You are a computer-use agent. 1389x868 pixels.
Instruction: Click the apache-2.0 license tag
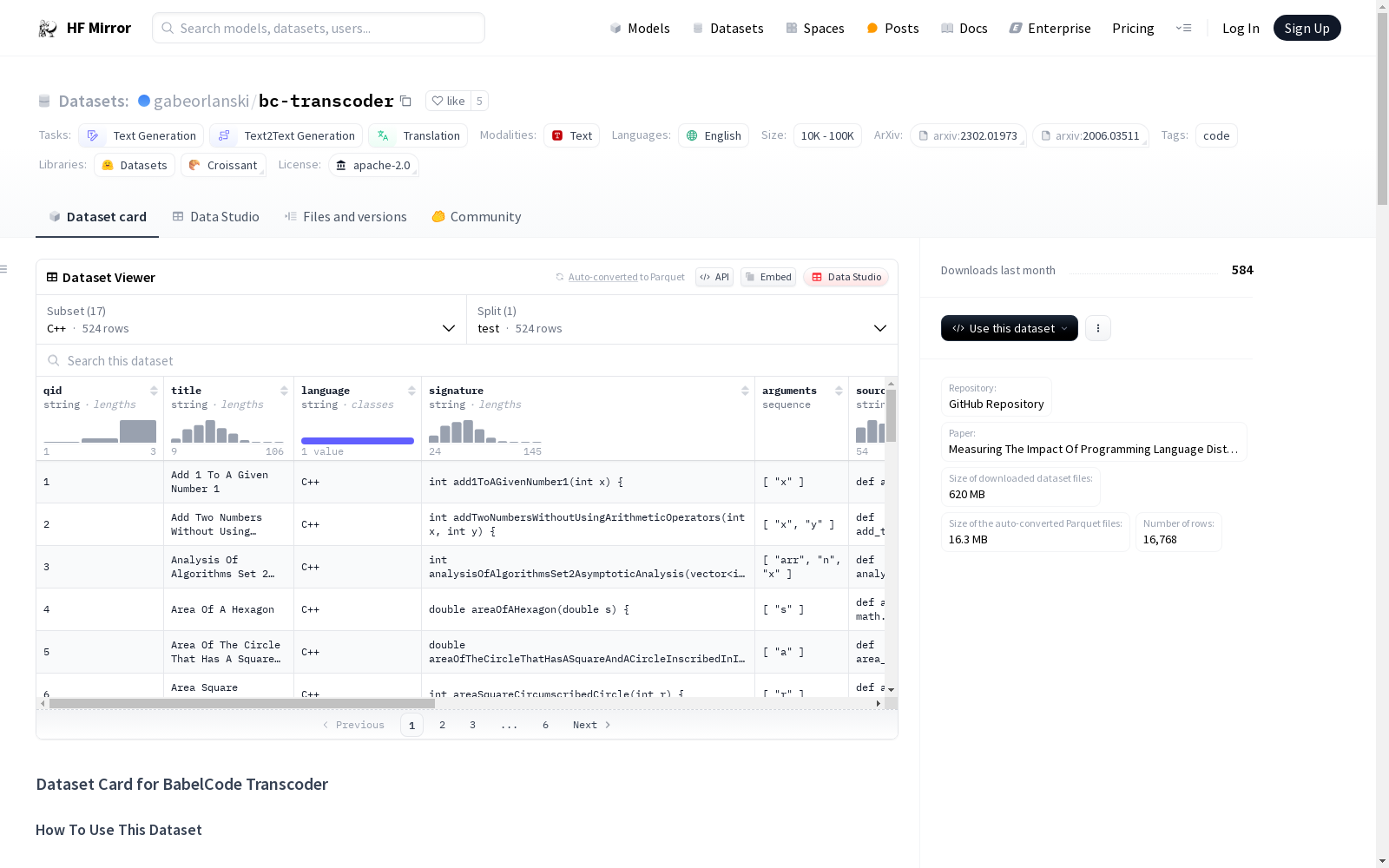tap(373, 165)
